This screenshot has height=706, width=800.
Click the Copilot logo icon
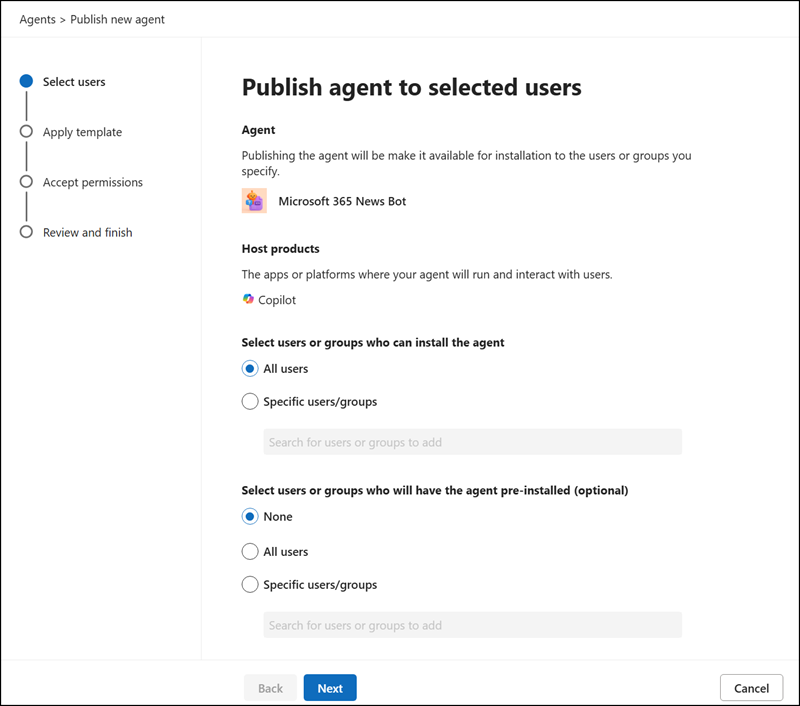click(x=248, y=299)
